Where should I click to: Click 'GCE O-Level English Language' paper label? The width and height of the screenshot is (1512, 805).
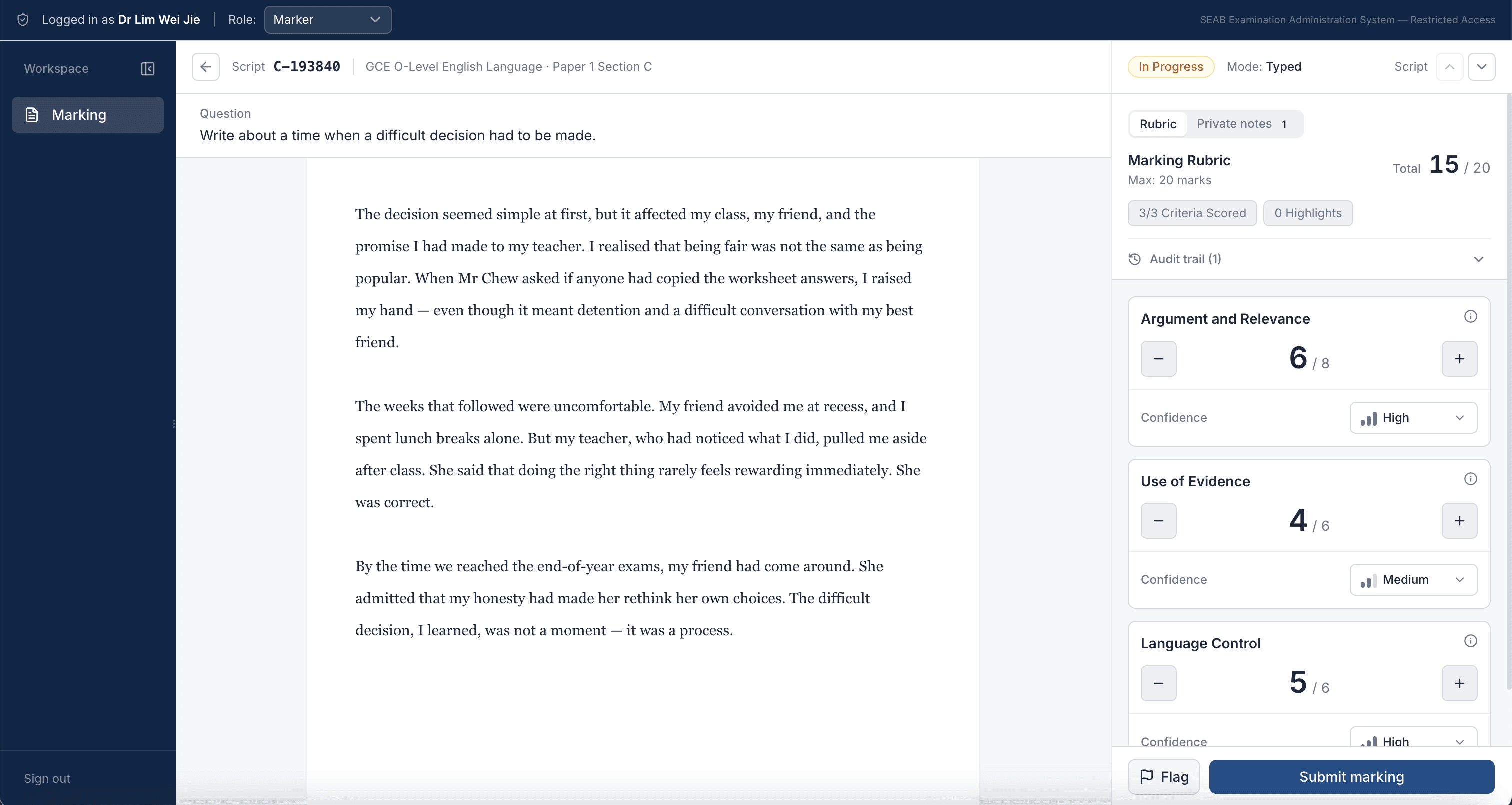(508, 67)
